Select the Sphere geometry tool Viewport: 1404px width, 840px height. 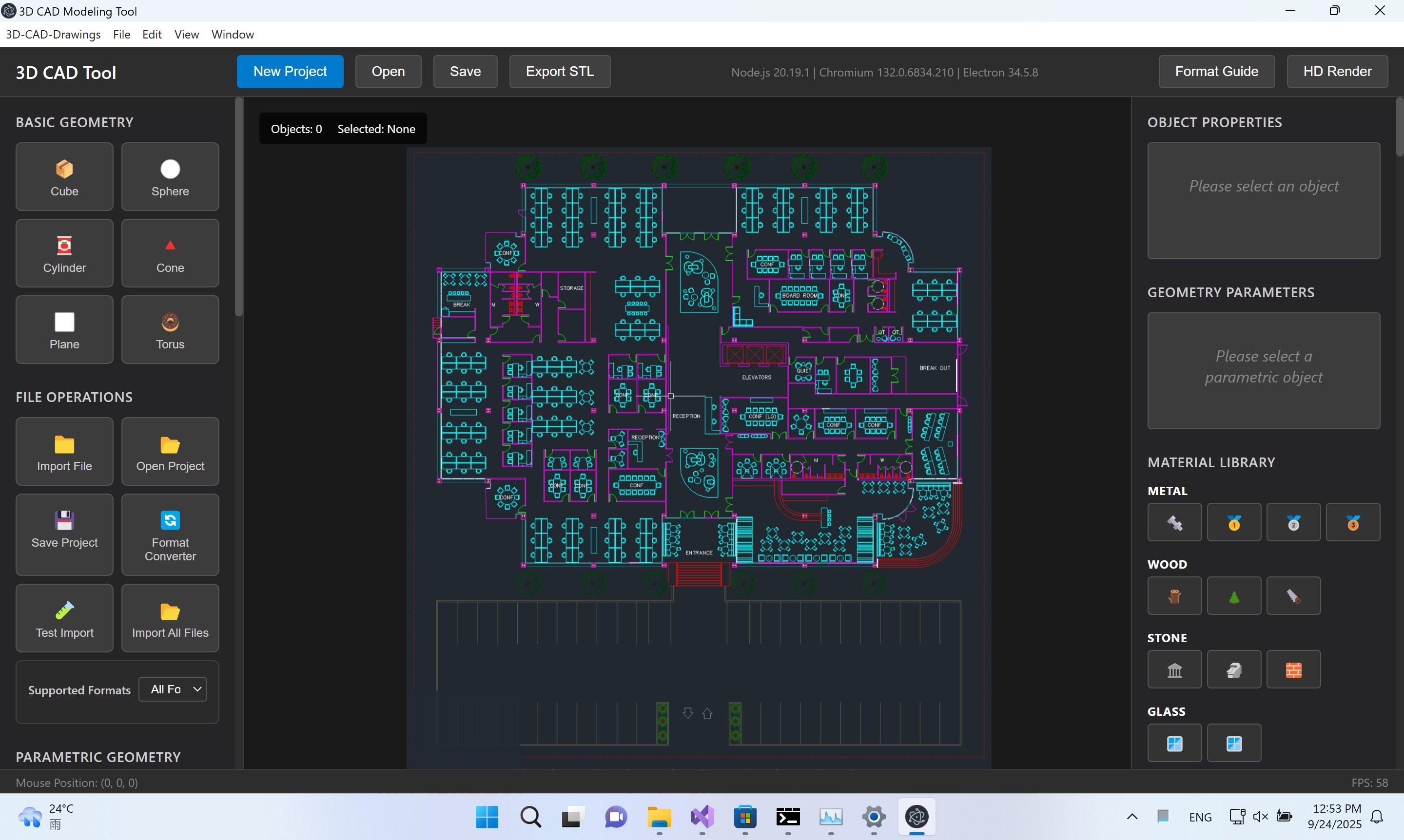(169, 176)
